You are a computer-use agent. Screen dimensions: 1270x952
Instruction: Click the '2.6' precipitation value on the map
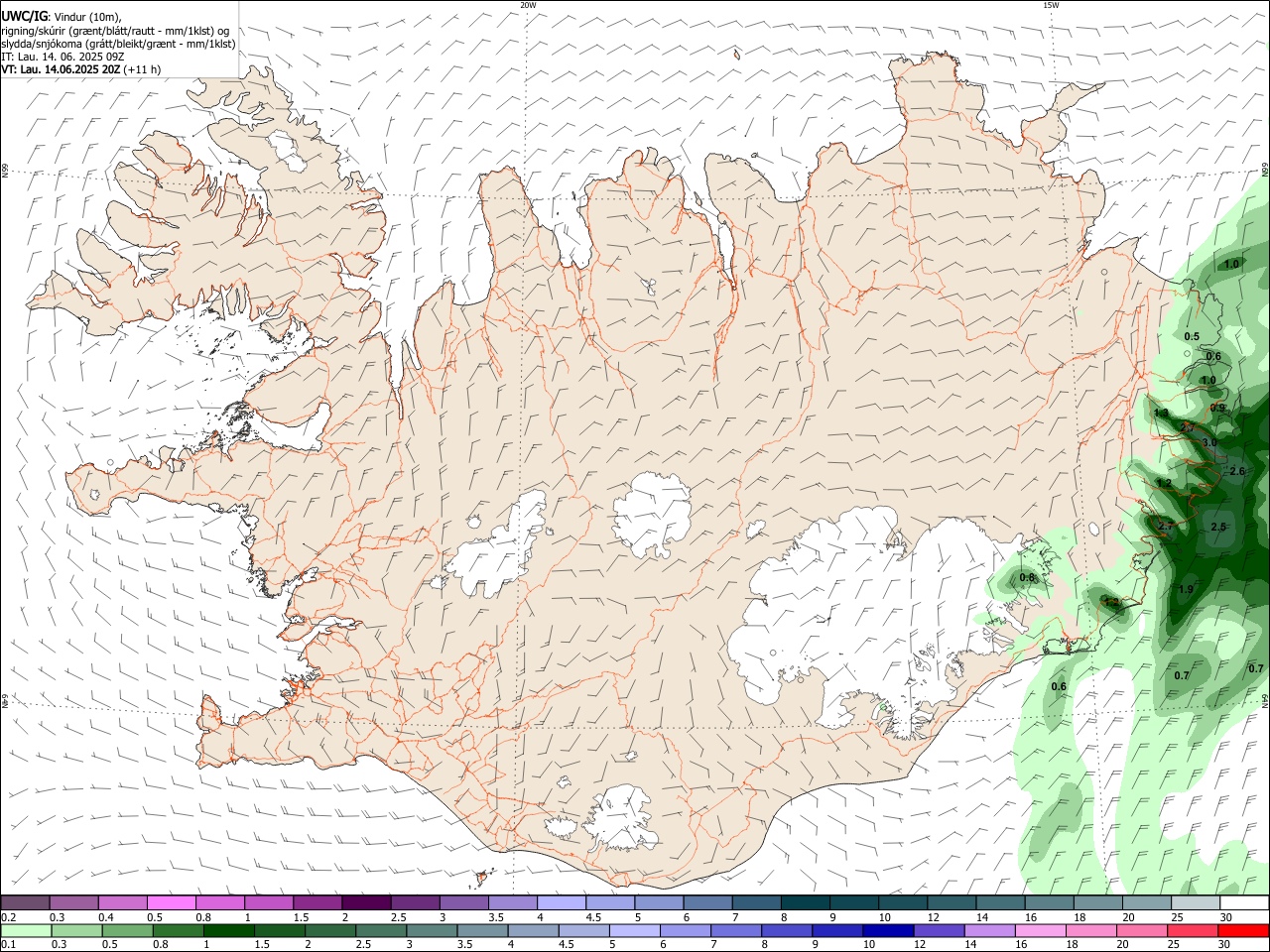(x=1237, y=471)
